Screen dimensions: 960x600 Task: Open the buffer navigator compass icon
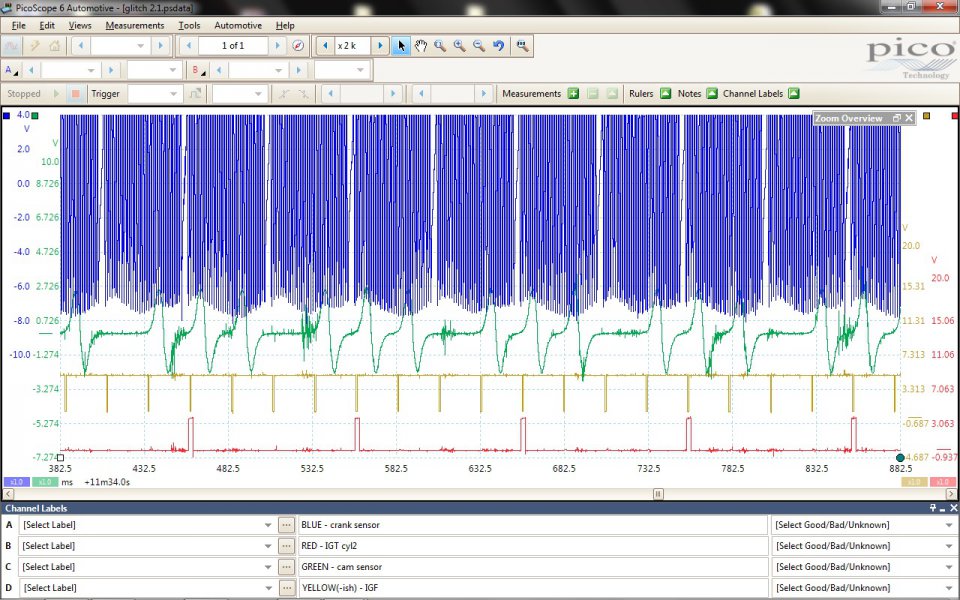pyautogui.click(x=298, y=46)
